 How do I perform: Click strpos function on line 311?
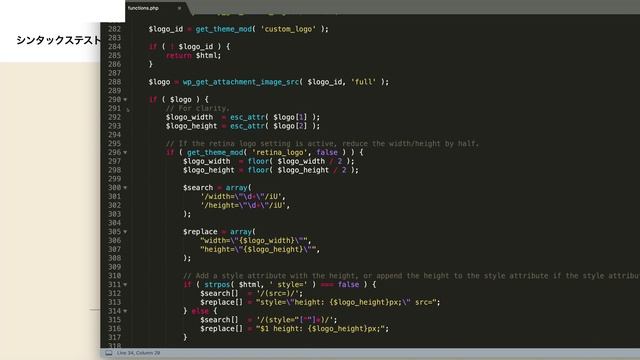(217, 284)
